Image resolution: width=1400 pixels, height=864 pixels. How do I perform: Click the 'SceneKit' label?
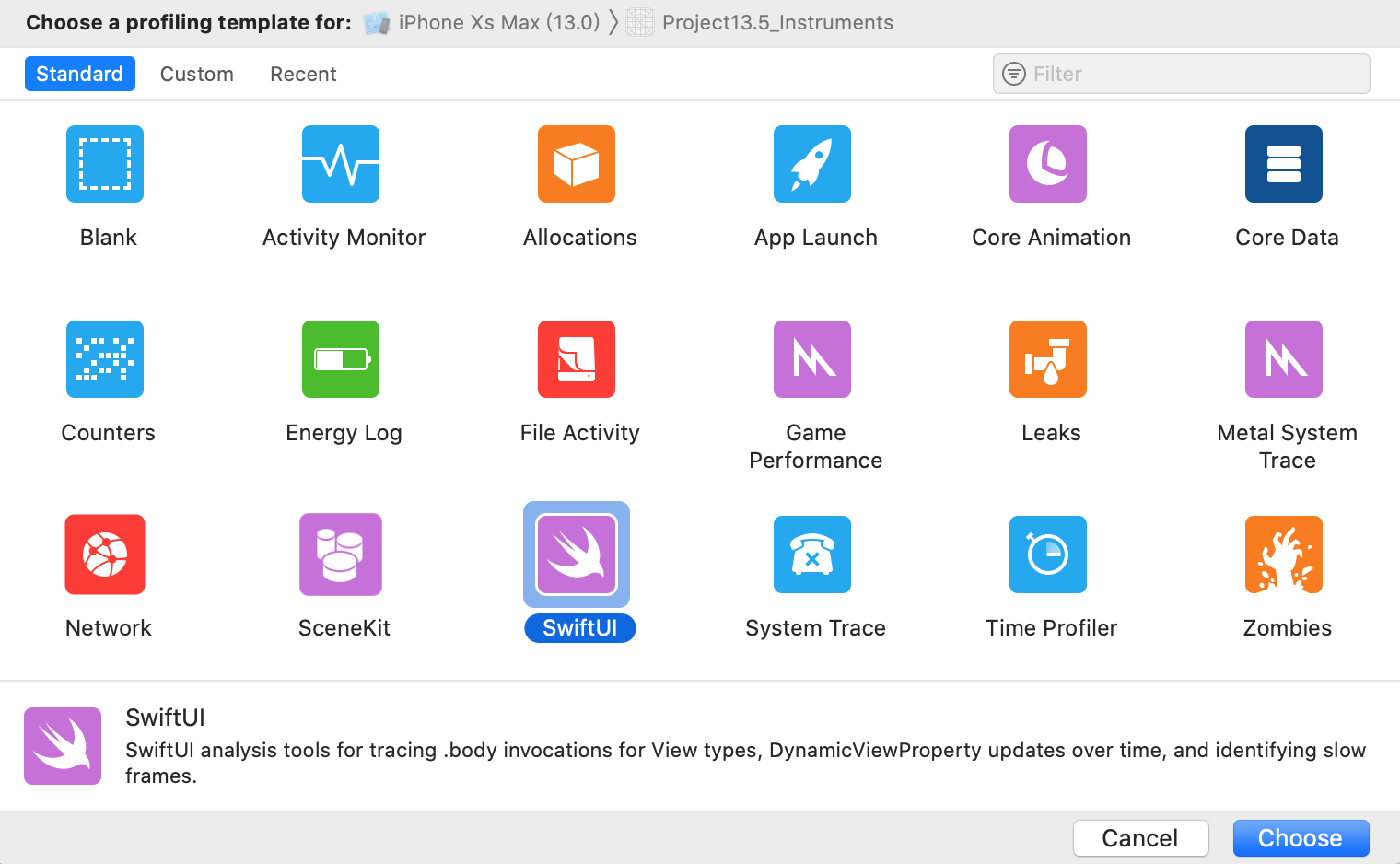tap(344, 628)
